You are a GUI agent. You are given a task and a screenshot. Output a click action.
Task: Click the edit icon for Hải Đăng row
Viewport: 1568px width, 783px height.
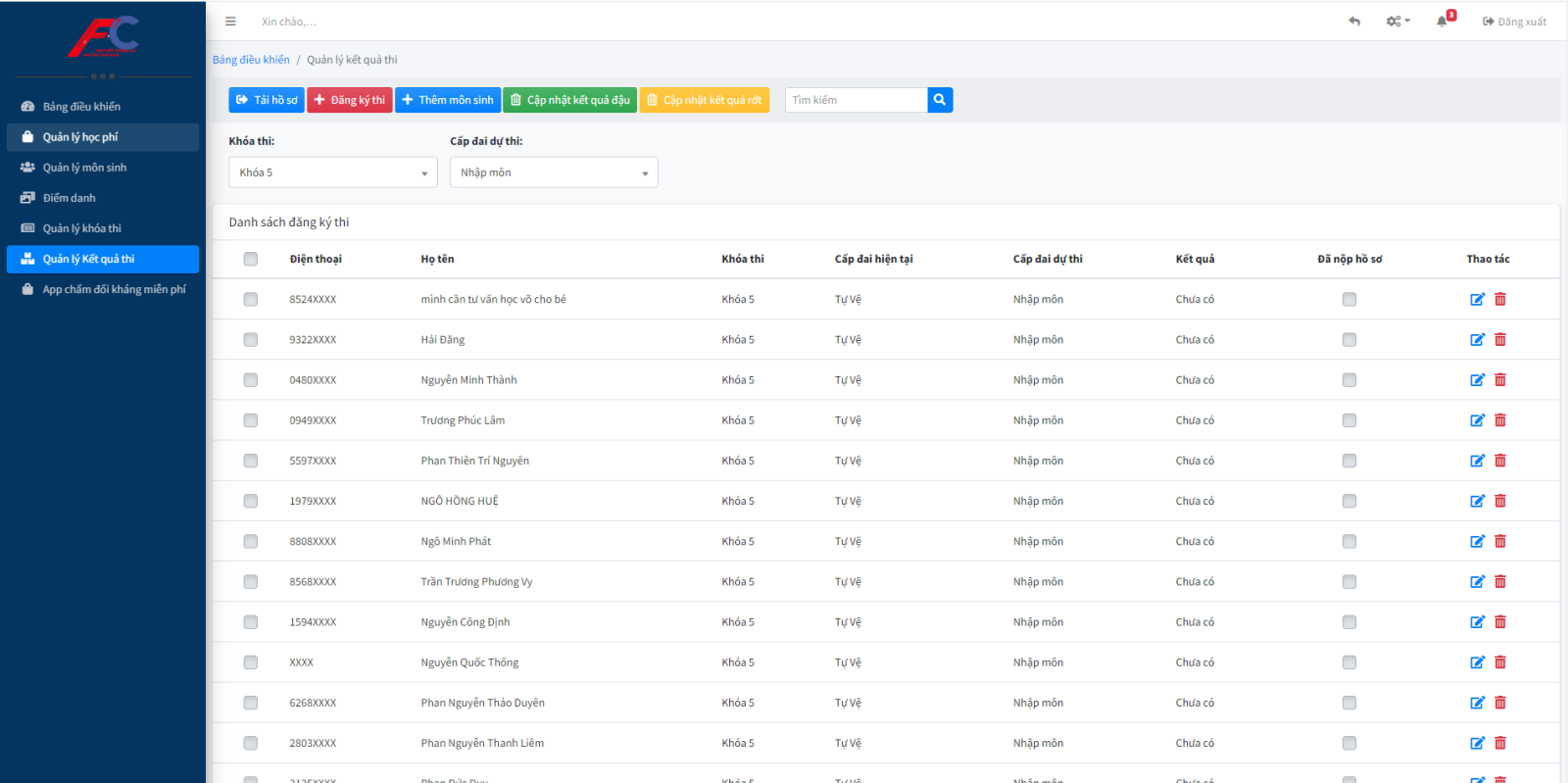point(1477,340)
